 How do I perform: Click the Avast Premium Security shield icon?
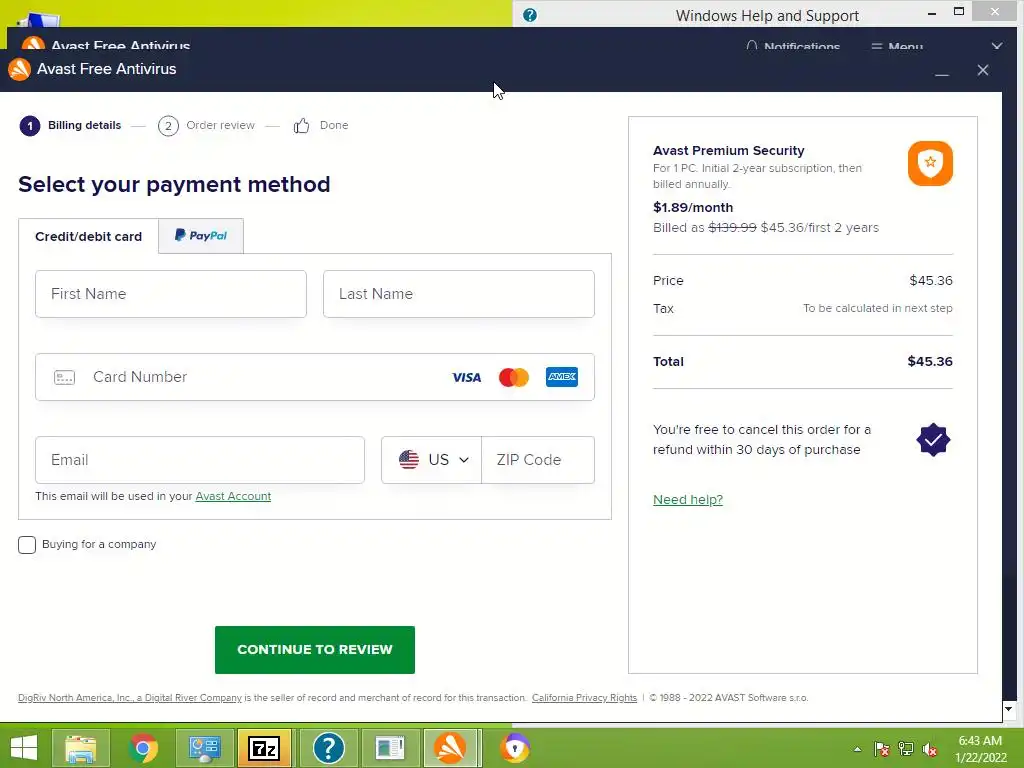[930, 163]
